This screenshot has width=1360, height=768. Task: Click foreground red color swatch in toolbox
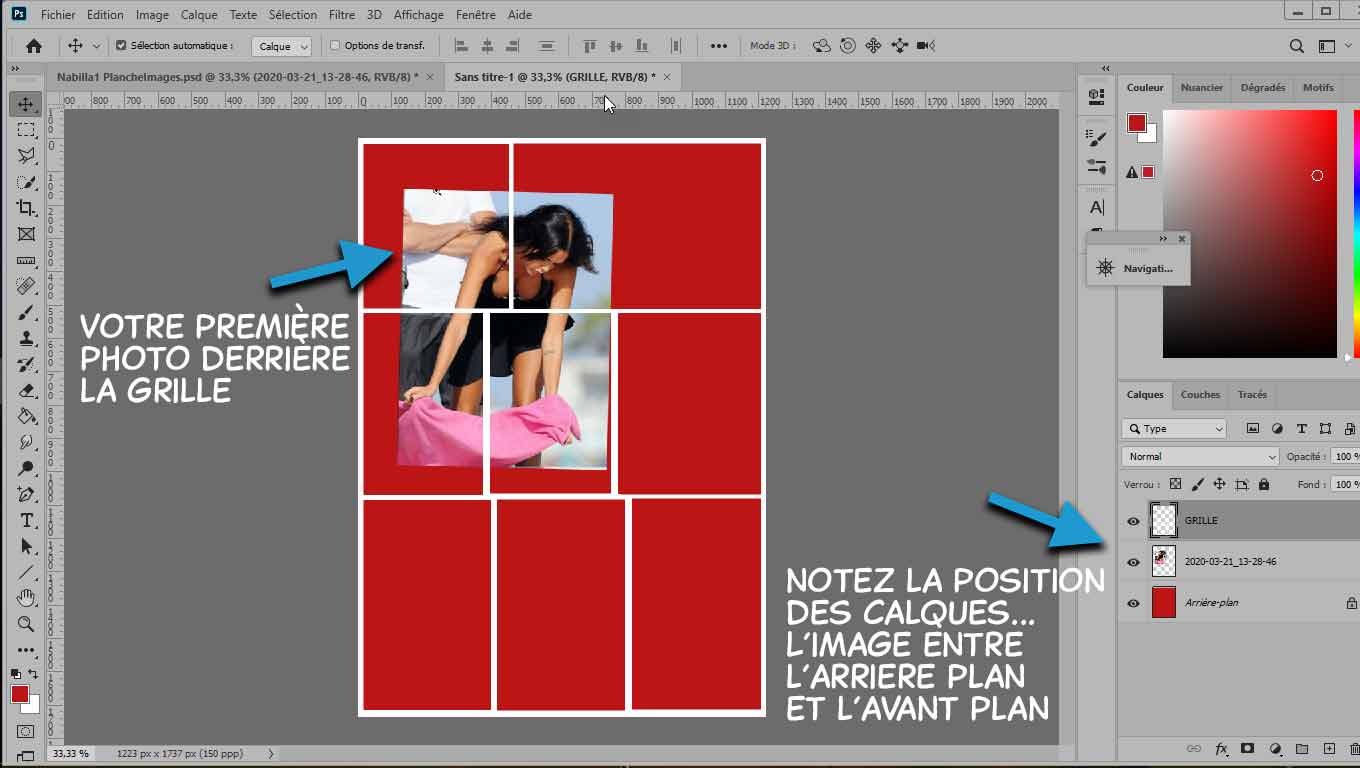pyautogui.click(x=20, y=694)
